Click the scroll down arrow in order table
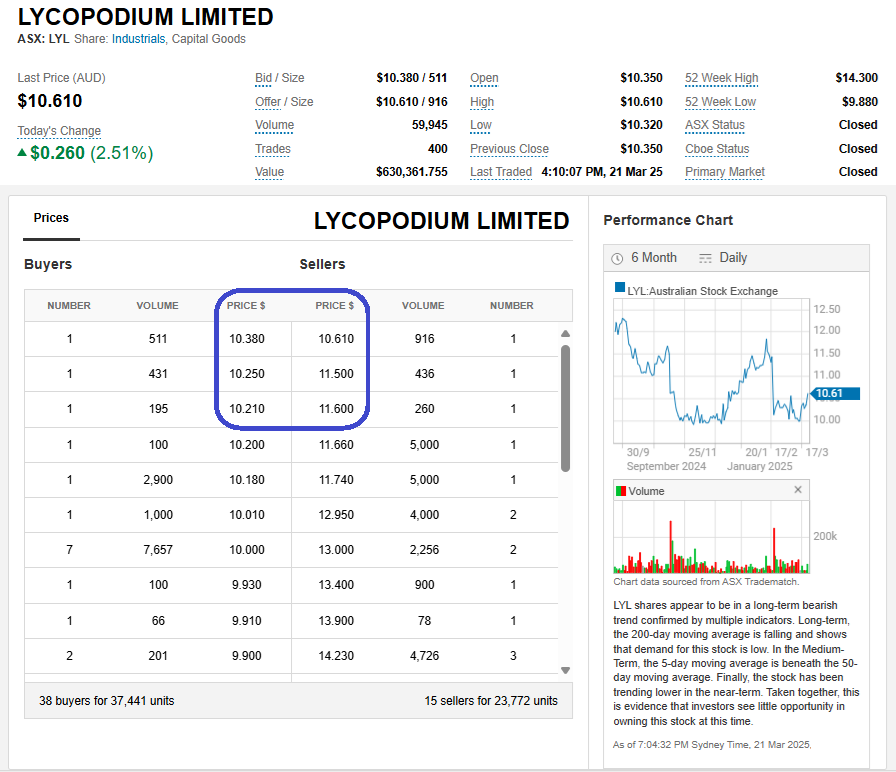Image resolution: width=896 pixels, height=772 pixels. (565, 670)
